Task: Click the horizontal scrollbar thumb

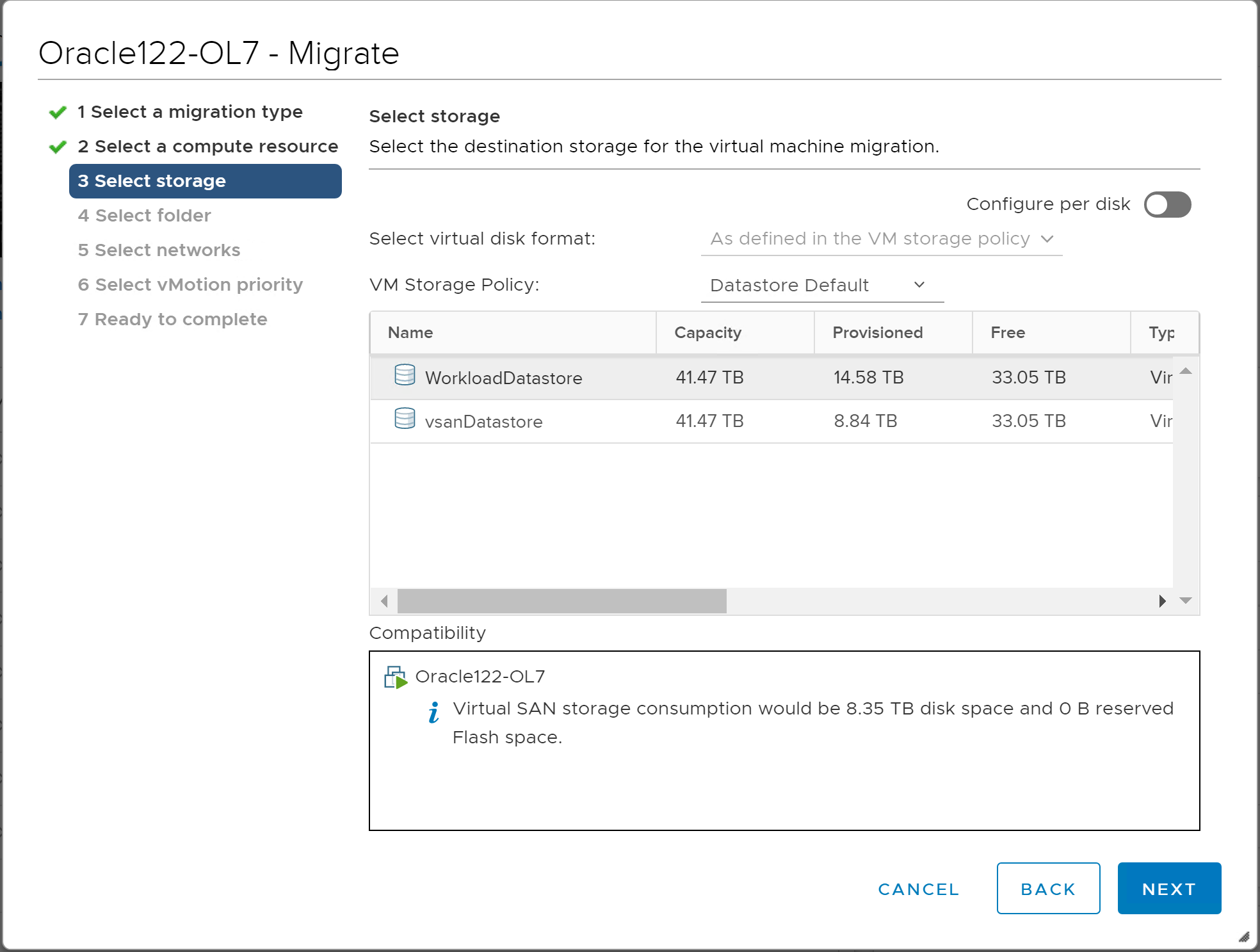Action: (561, 601)
